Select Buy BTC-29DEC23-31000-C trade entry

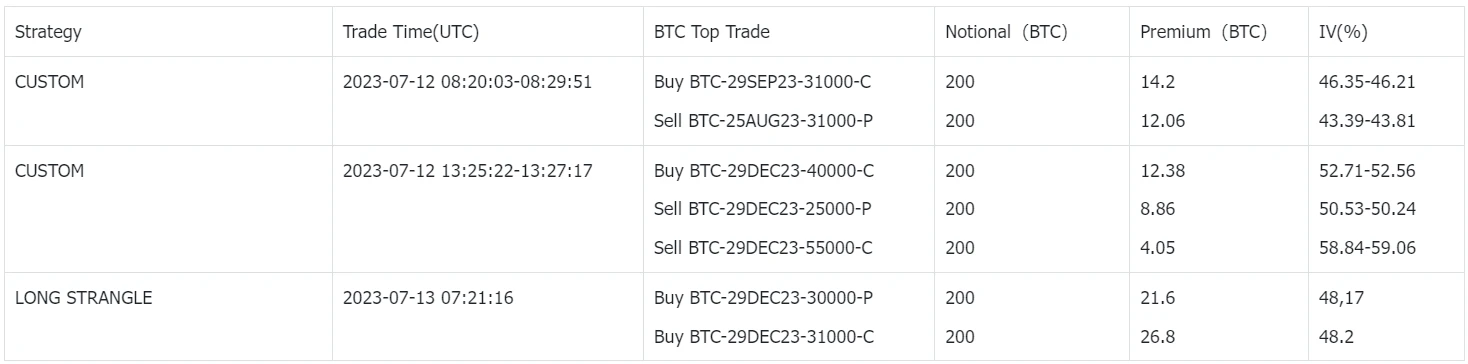[765, 337]
